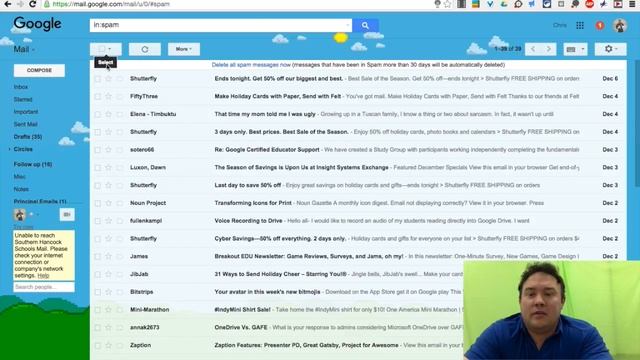Check the James message checkbox

click(98, 256)
